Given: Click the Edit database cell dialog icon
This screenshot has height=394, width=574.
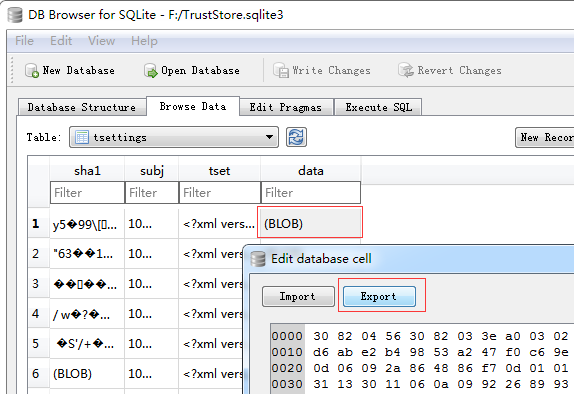Looking at the screenshot, I should tap(258, 259).
